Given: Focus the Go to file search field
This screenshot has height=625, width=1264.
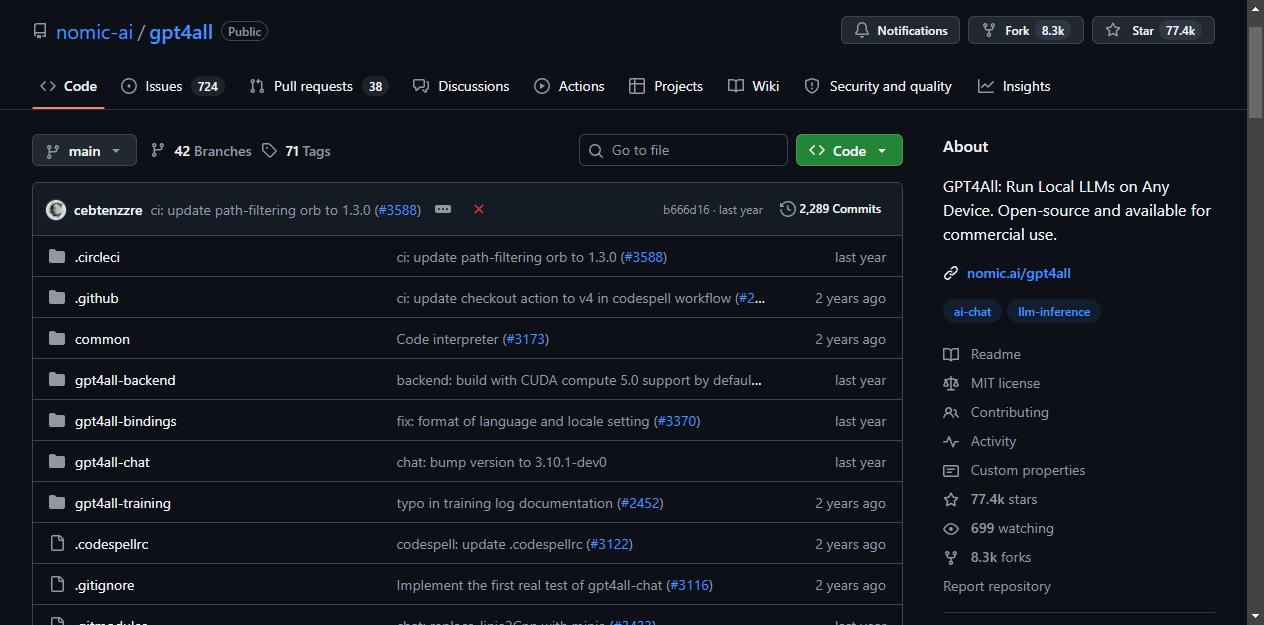Looking at the screenshot, I should pos(683,150).
